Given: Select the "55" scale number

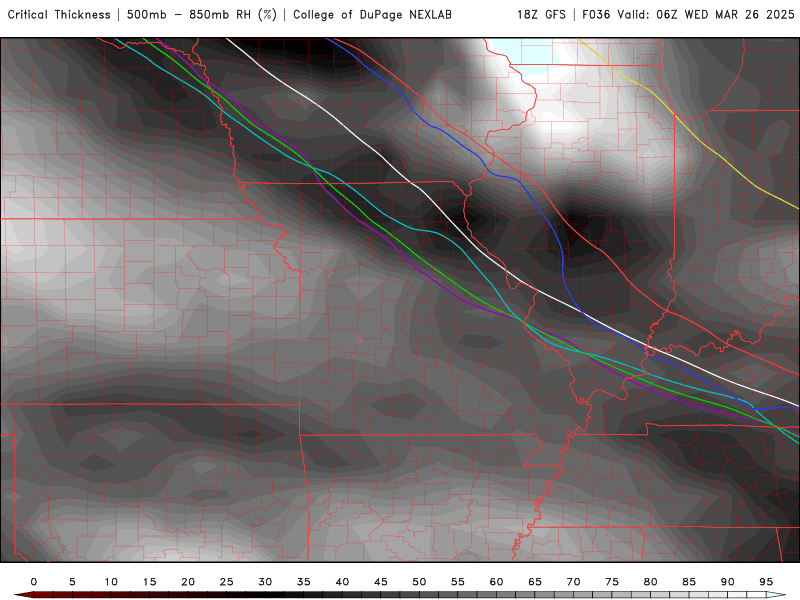Looking at the screenshot, I should (458, 582).
